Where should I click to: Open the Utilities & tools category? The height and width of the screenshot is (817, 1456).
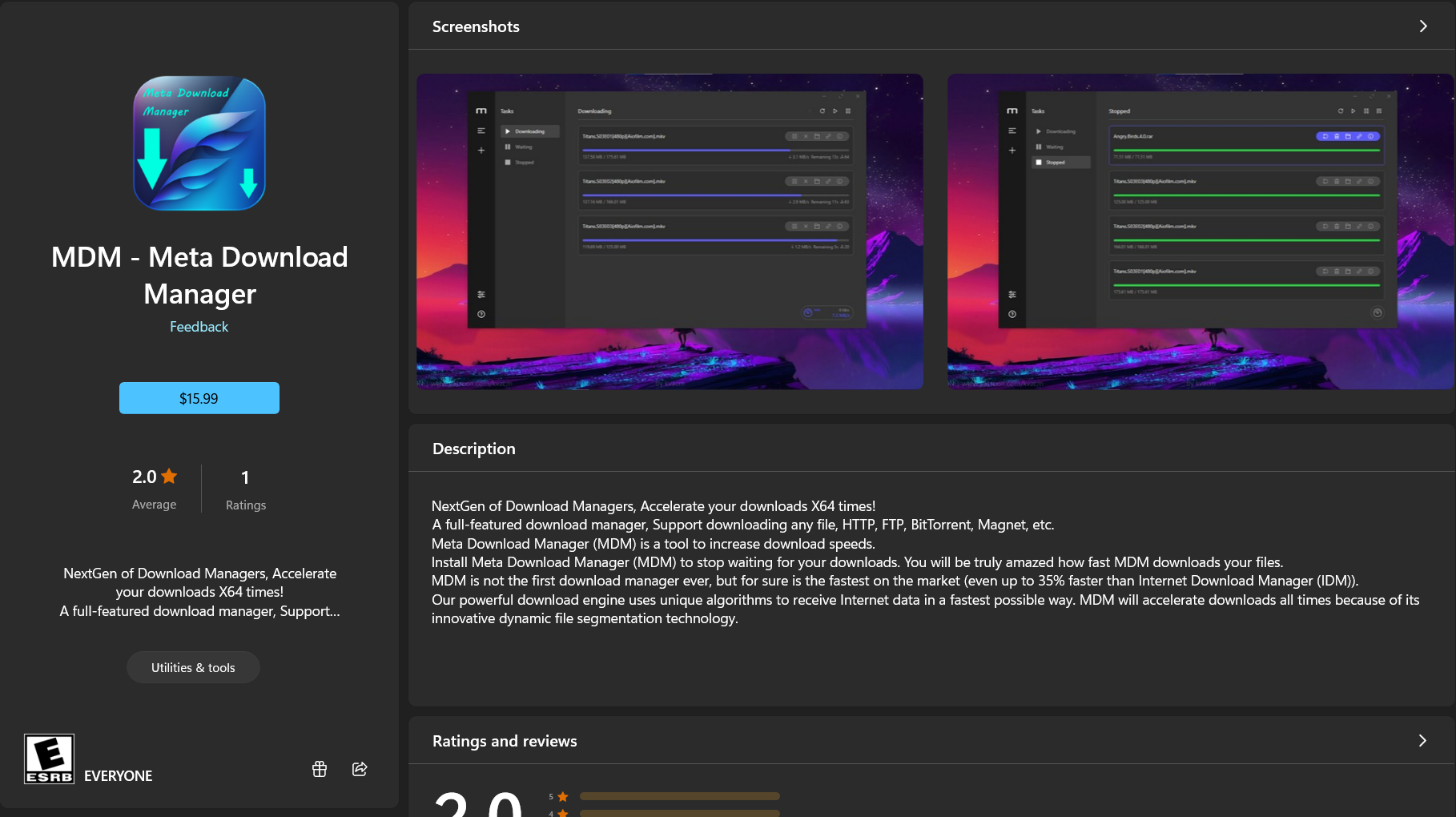193,667
